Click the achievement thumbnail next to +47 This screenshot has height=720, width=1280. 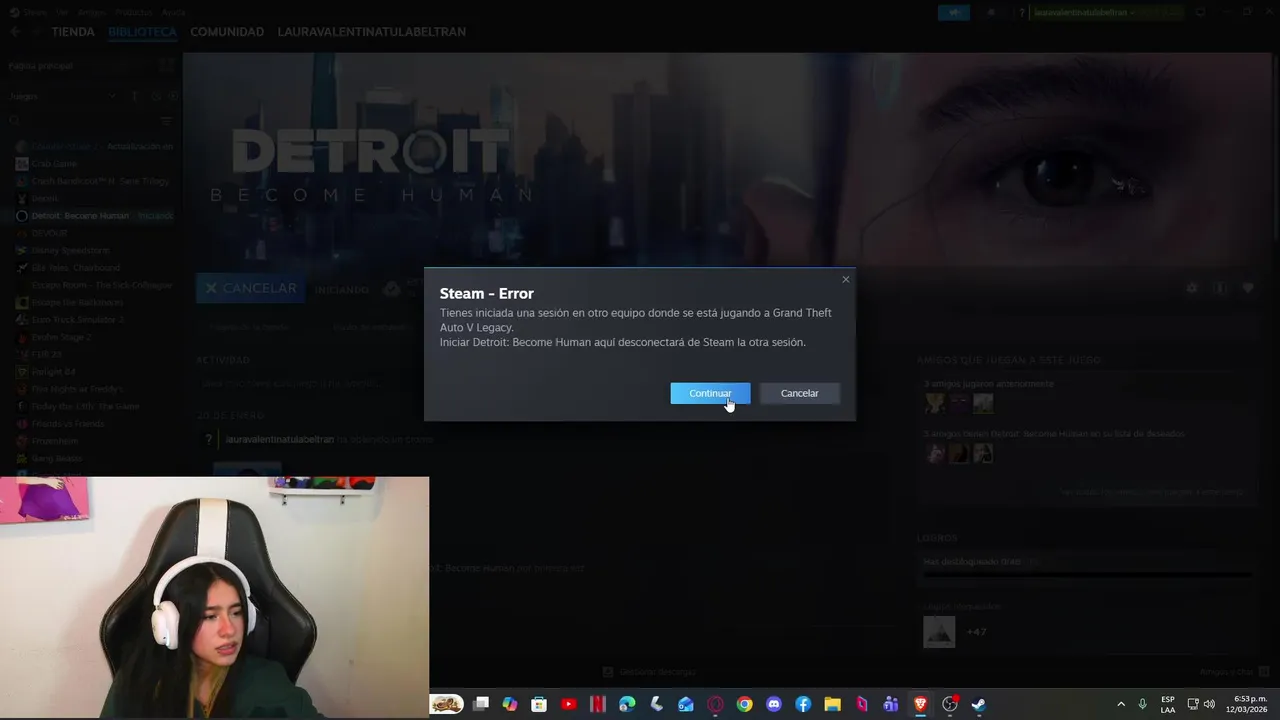click(939, 631)
